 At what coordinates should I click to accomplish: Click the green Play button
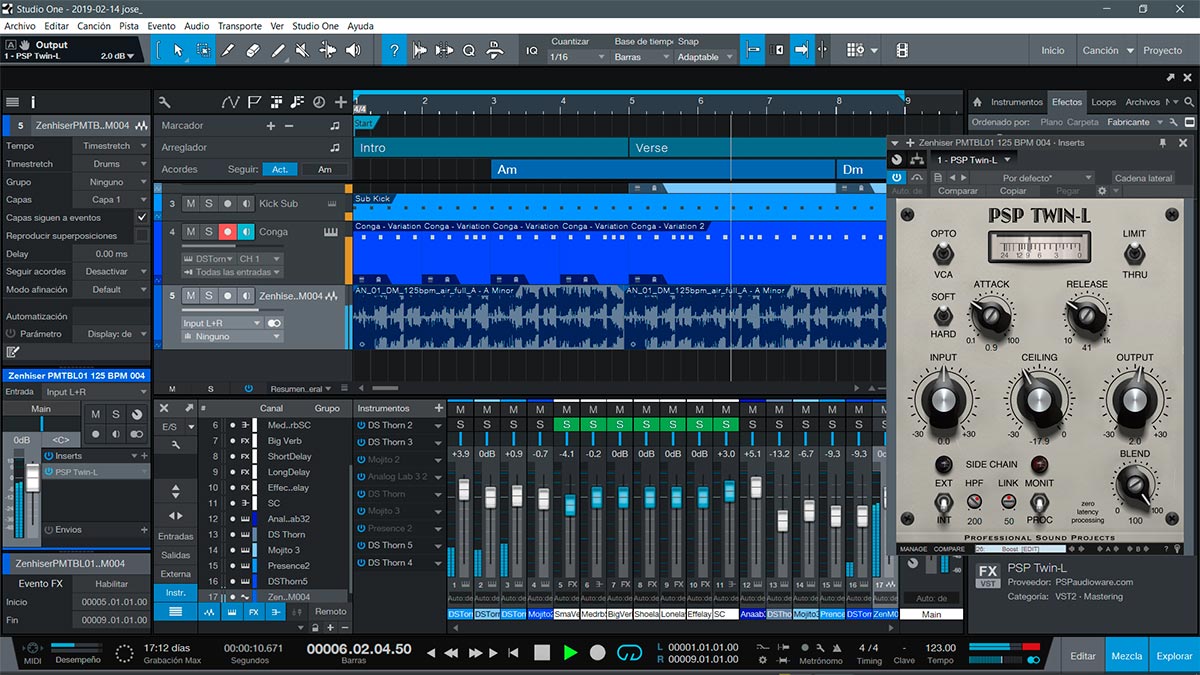[x=570, y=652]
